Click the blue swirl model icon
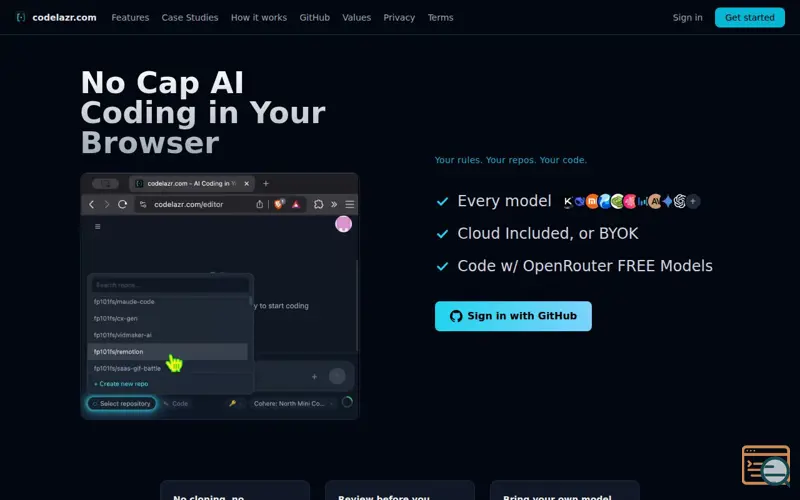The height and width of the screenshot is (500, 800). (x=605, y=202)
